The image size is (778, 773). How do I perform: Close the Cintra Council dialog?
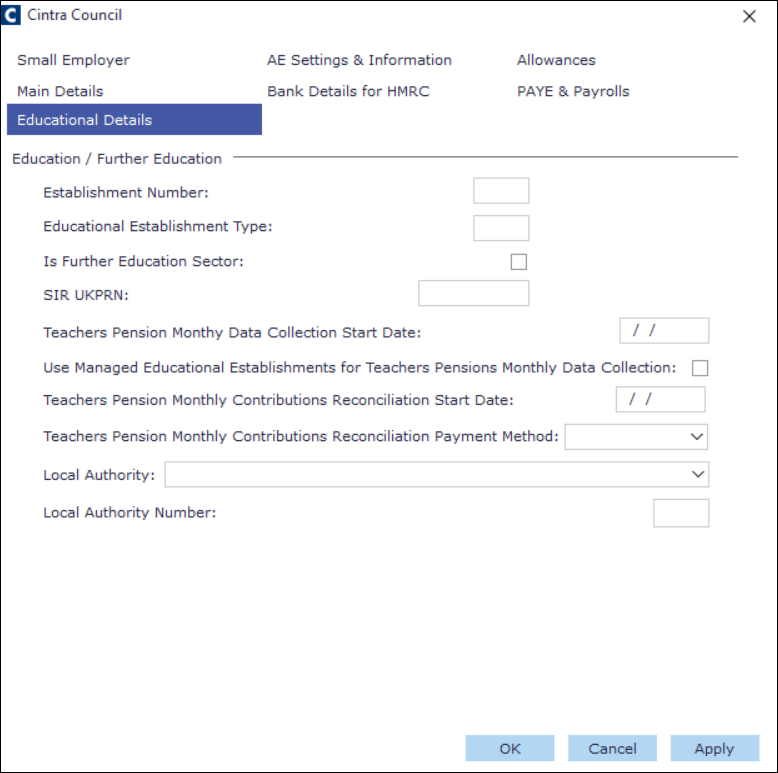pos(749,16)
